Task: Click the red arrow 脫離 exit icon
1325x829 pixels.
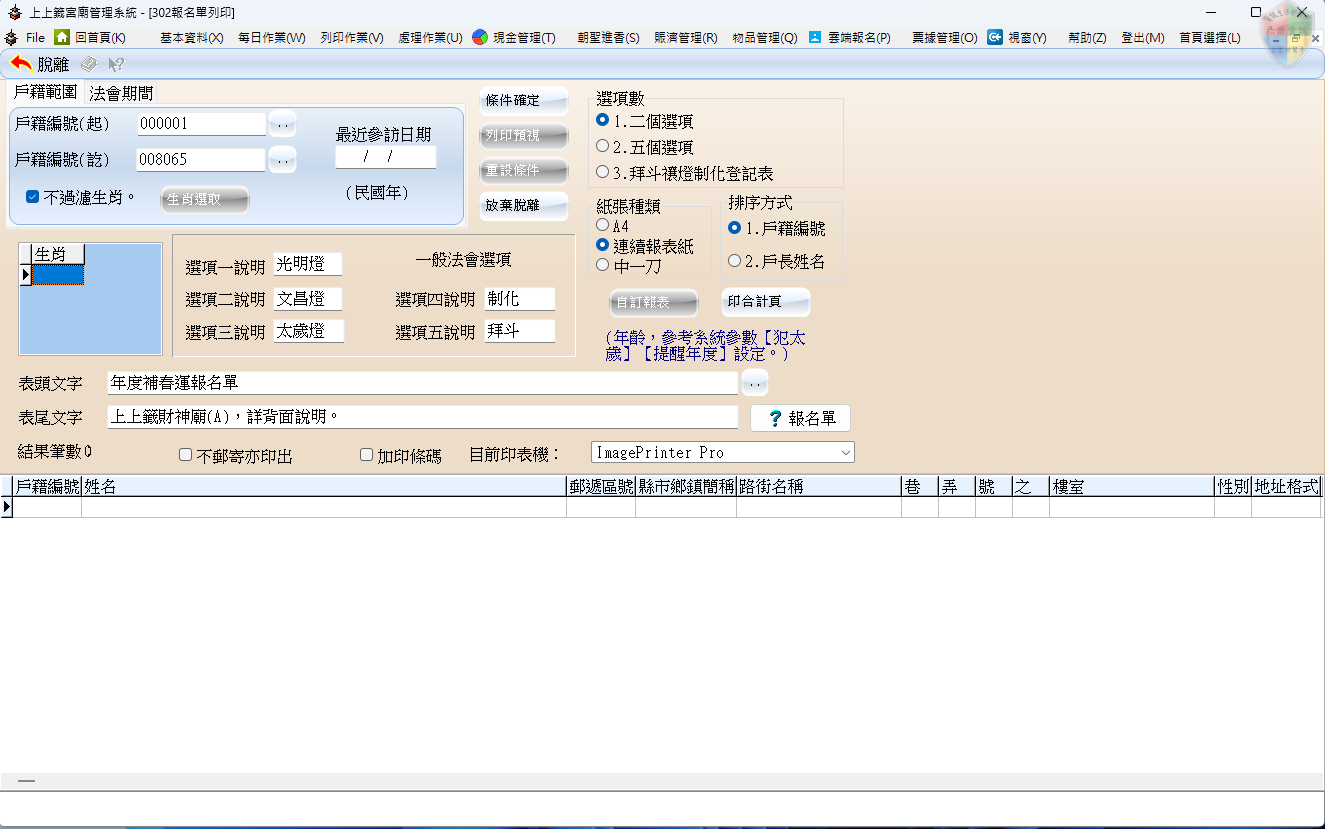Action: 21,64
